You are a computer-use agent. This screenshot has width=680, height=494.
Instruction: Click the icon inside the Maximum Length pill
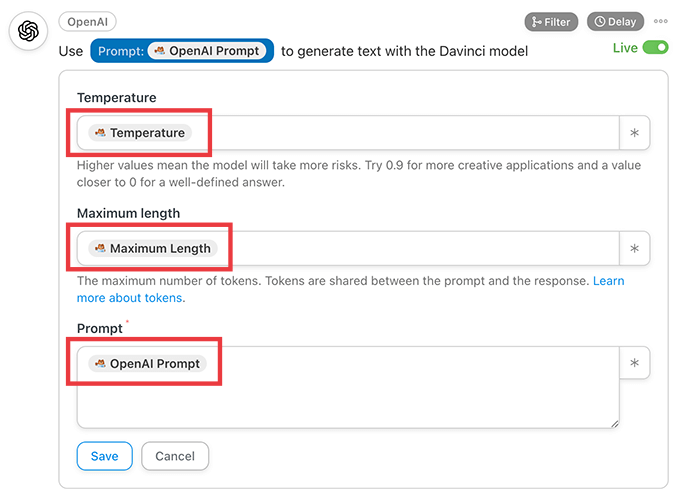point(99,249)
